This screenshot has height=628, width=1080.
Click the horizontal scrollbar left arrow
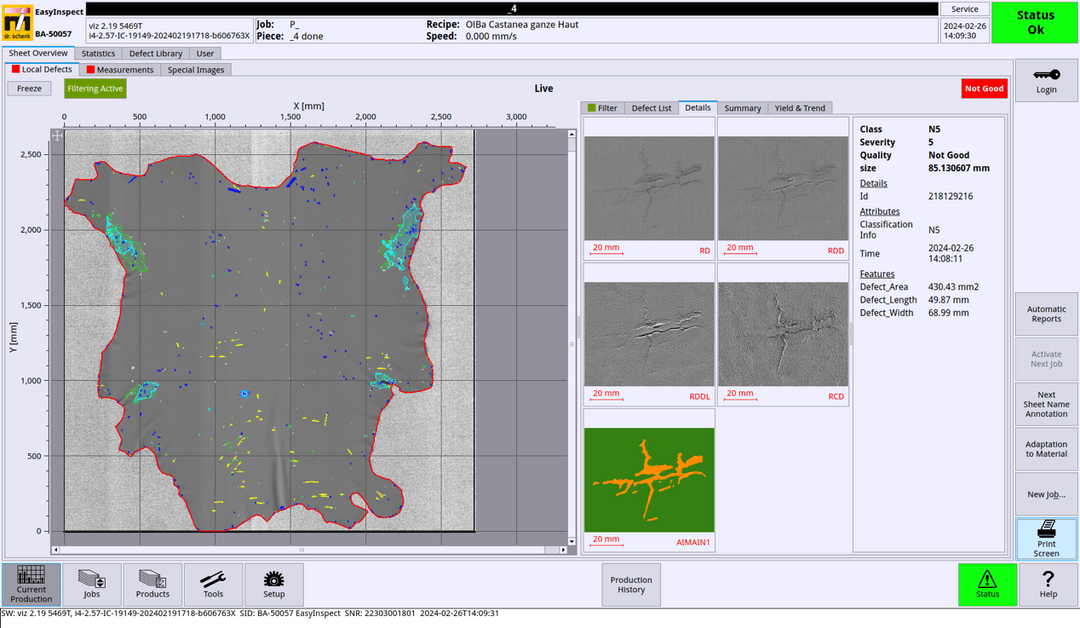pos(56,550)
